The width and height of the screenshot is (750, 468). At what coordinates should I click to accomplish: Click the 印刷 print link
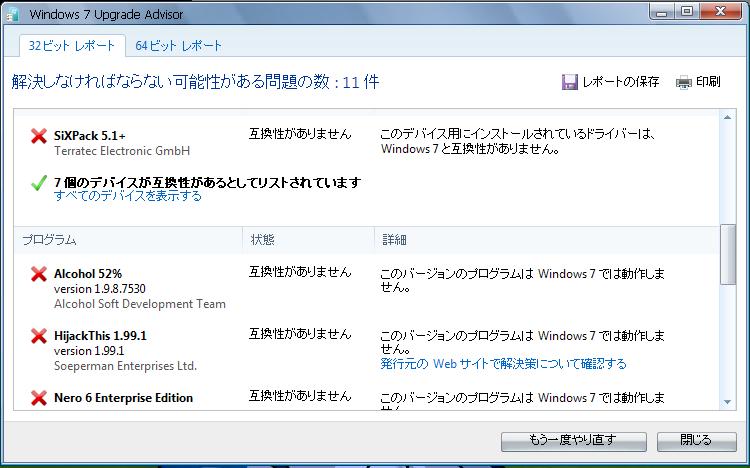[708, 82]
